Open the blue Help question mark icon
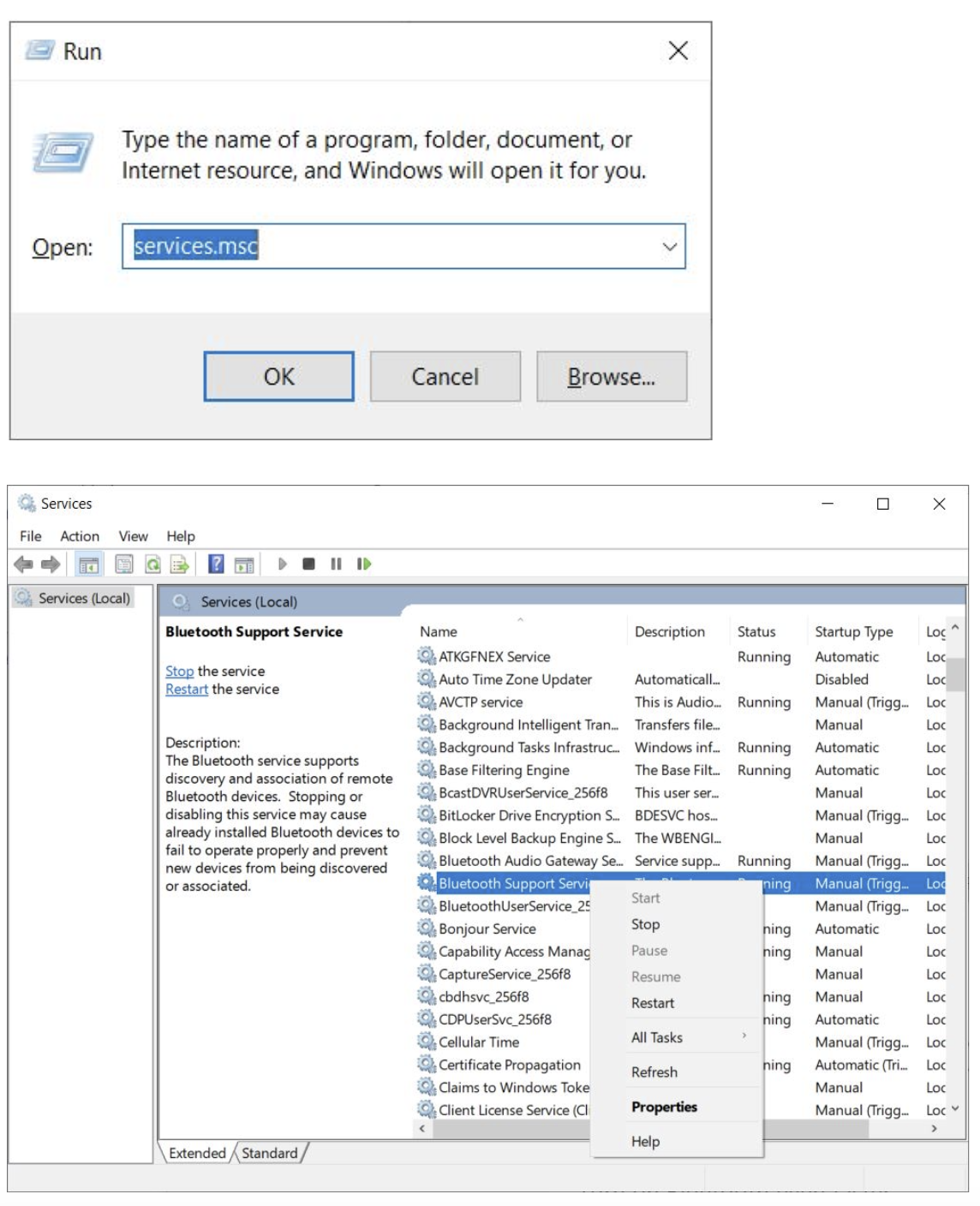 (x=216, y=564)
